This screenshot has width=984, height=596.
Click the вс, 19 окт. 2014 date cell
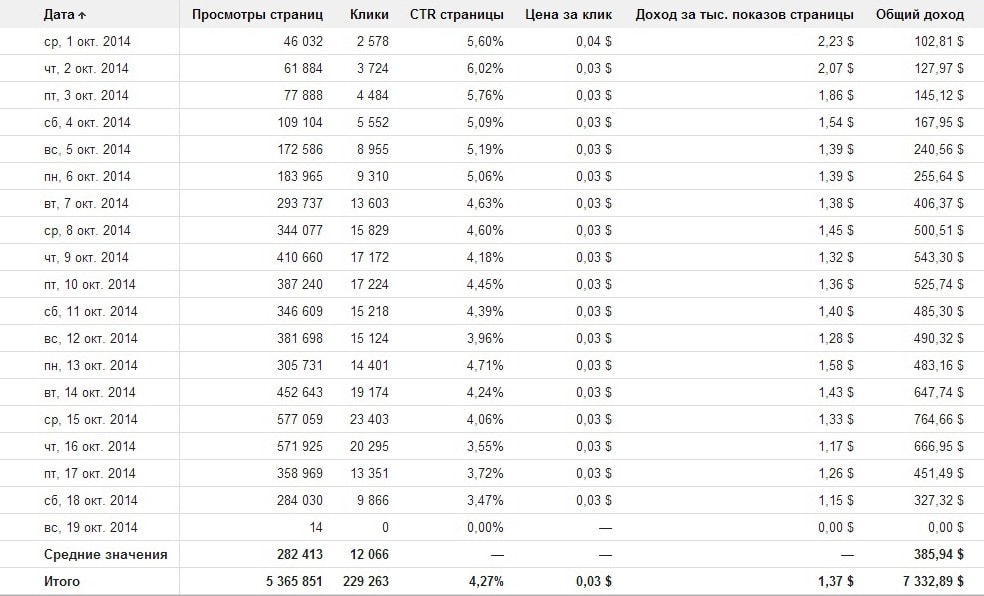coord(90,527)
